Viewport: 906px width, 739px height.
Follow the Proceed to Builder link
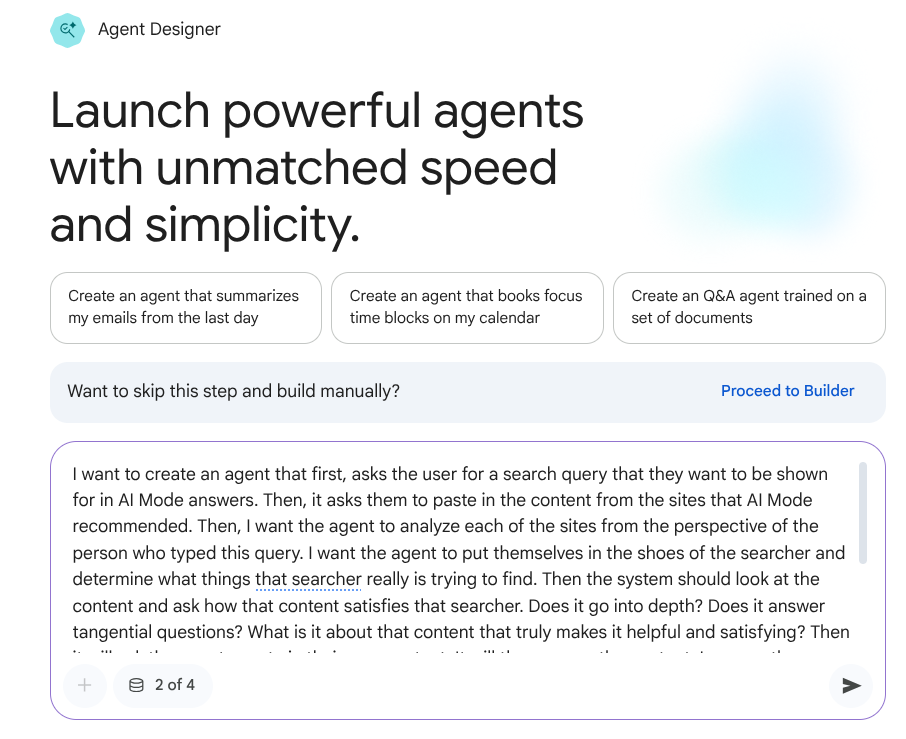[x=787, y=391]
